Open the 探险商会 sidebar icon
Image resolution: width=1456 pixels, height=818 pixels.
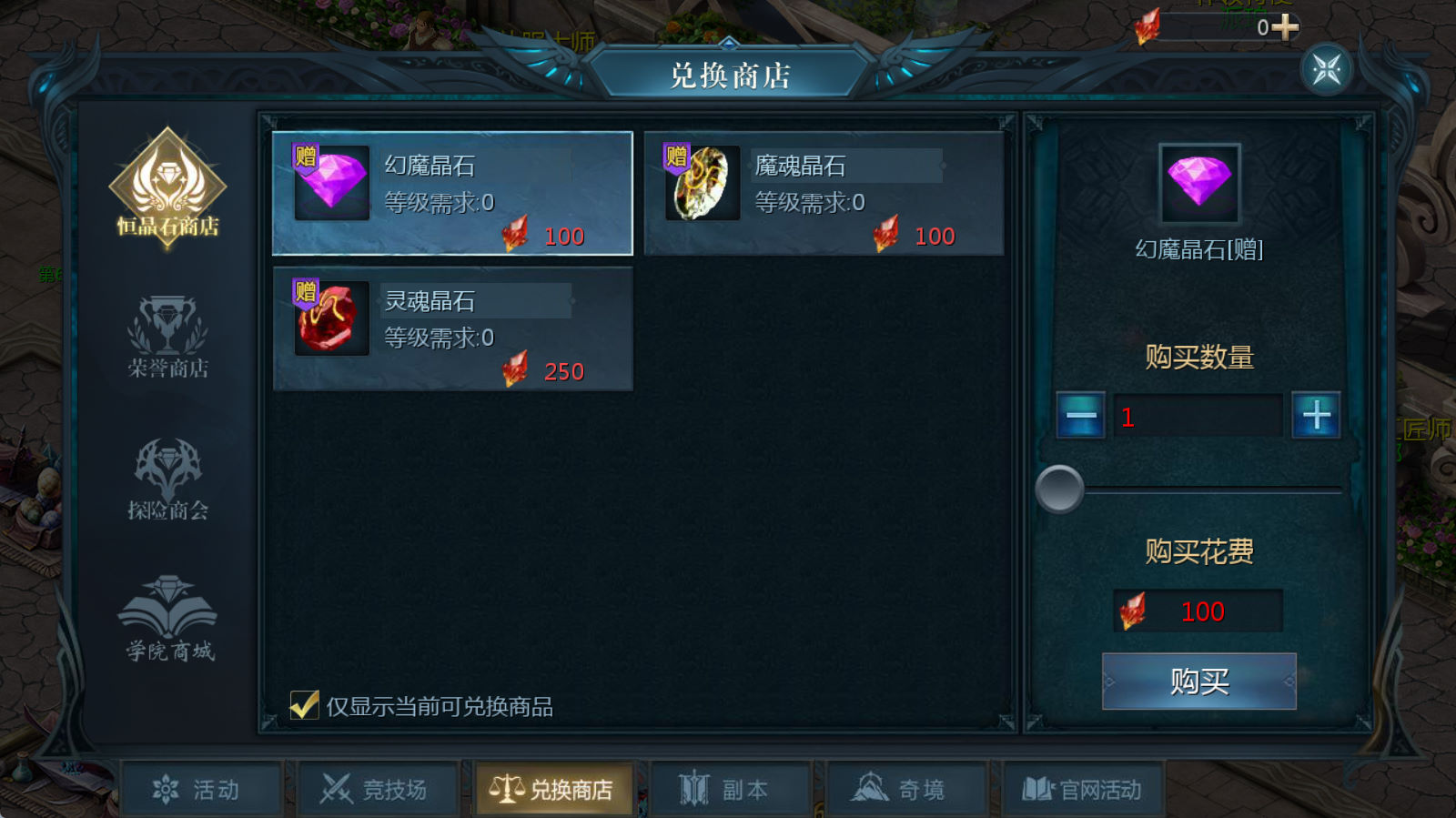pos(167,479)
